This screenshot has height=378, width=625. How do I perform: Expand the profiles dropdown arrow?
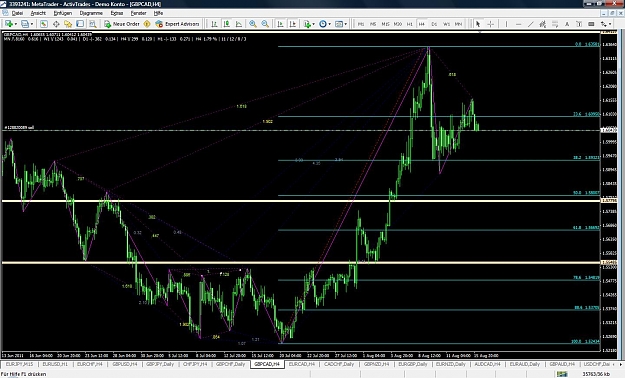pyautogui.click(x=32, y=24)
